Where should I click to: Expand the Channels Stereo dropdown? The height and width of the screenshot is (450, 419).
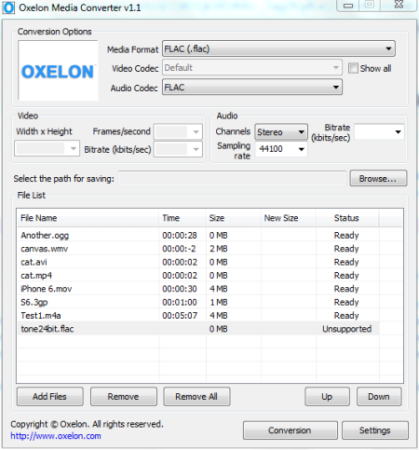click(281, 132)
